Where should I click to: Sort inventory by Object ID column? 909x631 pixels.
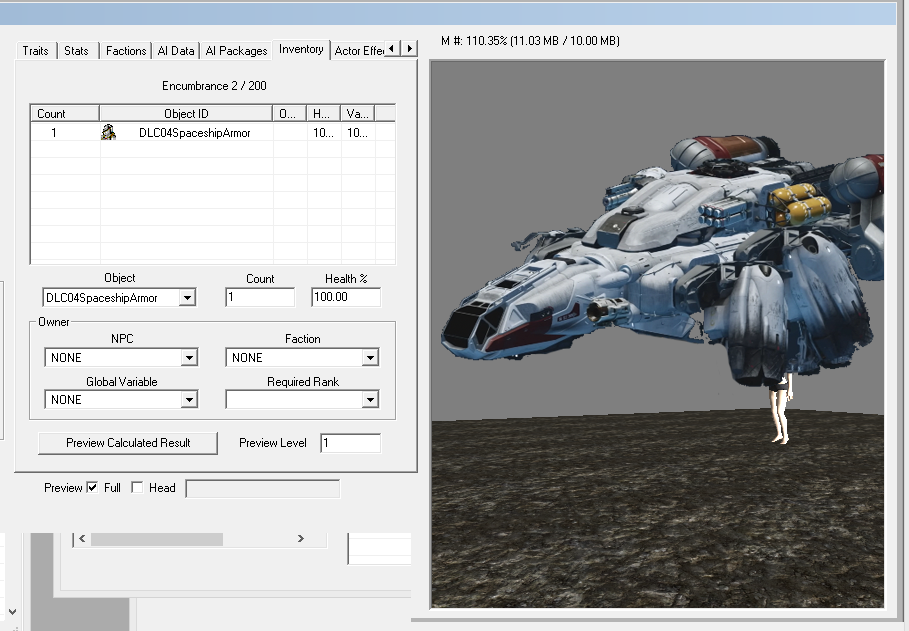186,114
